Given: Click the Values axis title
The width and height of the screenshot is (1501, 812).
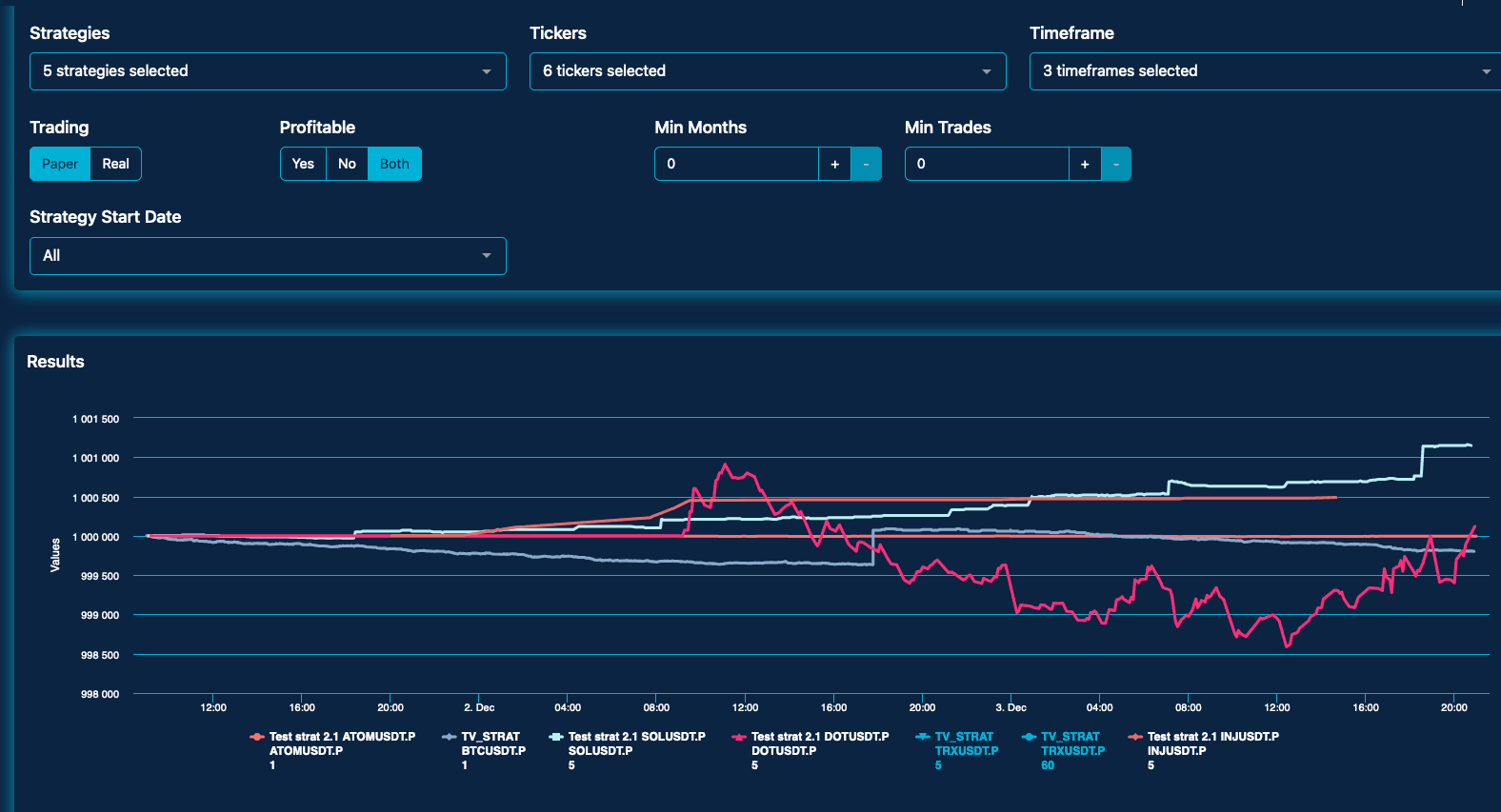Looking at the screenshot, I should click(55, 555).
